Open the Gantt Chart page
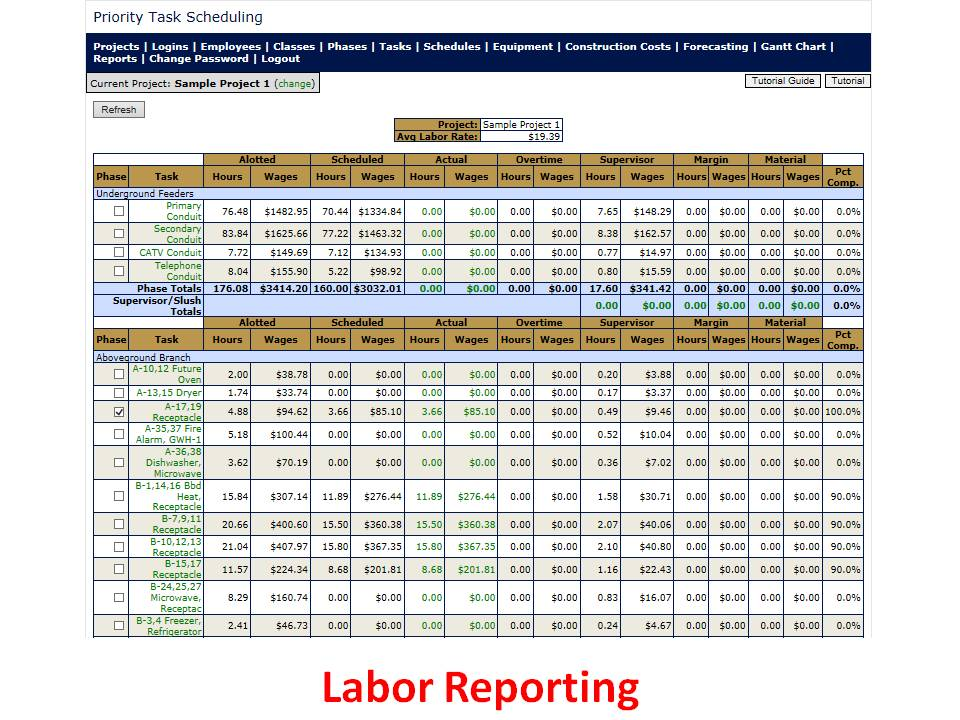The image size is (960, 720). (793, 47)
